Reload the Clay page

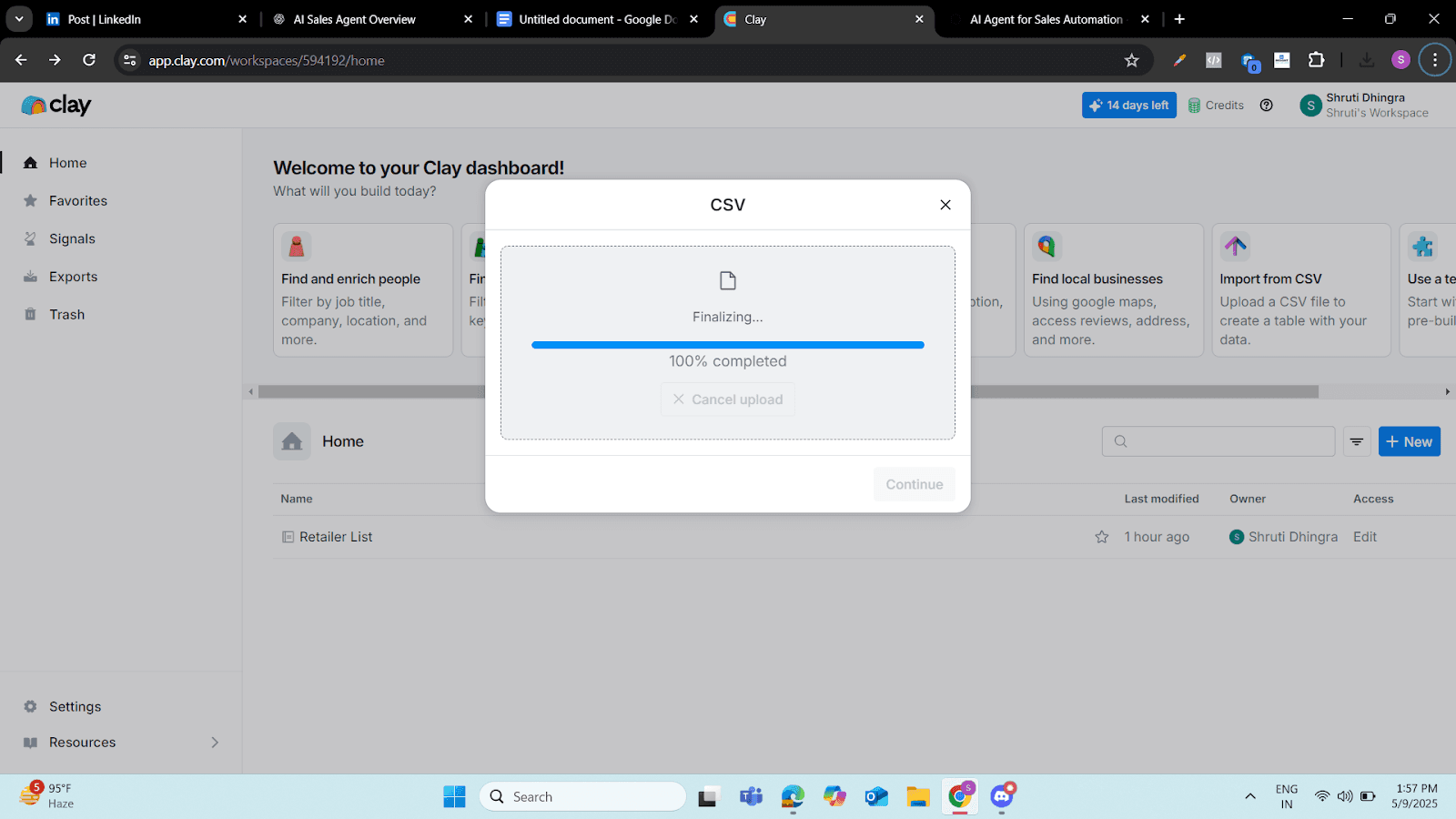coord(89,60)
